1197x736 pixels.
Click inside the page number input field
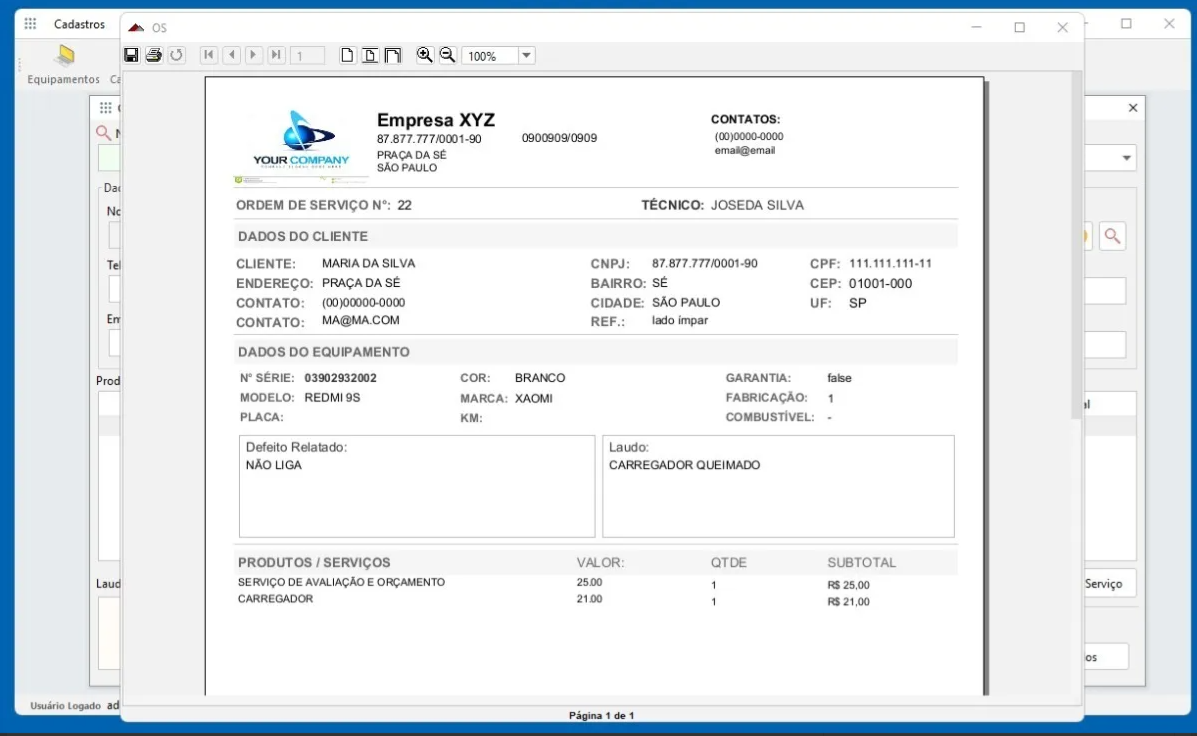(306, 55)
